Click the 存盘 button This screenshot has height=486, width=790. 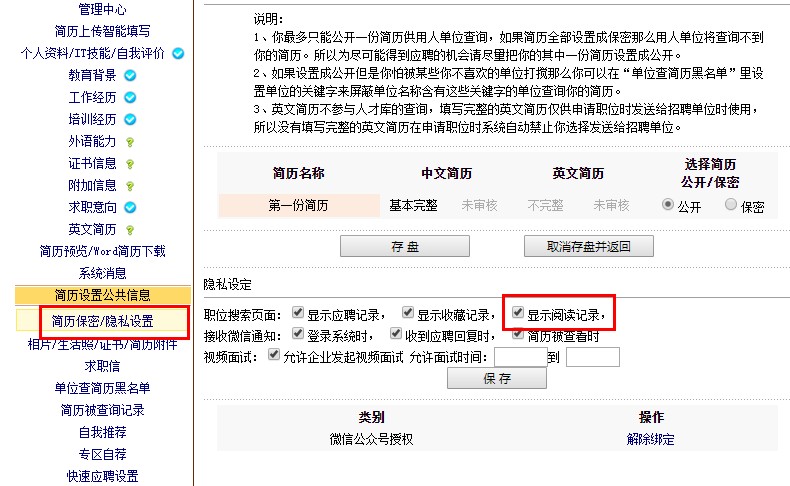[405, 246]
